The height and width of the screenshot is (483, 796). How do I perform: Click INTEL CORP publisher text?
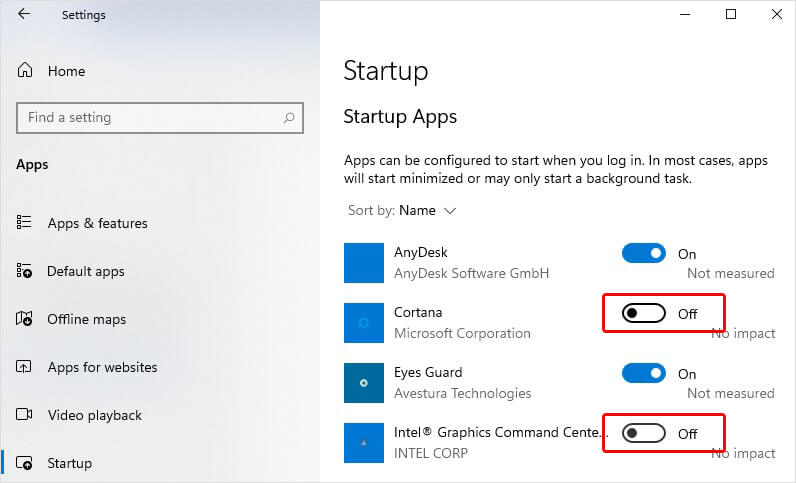coord(430,453)
